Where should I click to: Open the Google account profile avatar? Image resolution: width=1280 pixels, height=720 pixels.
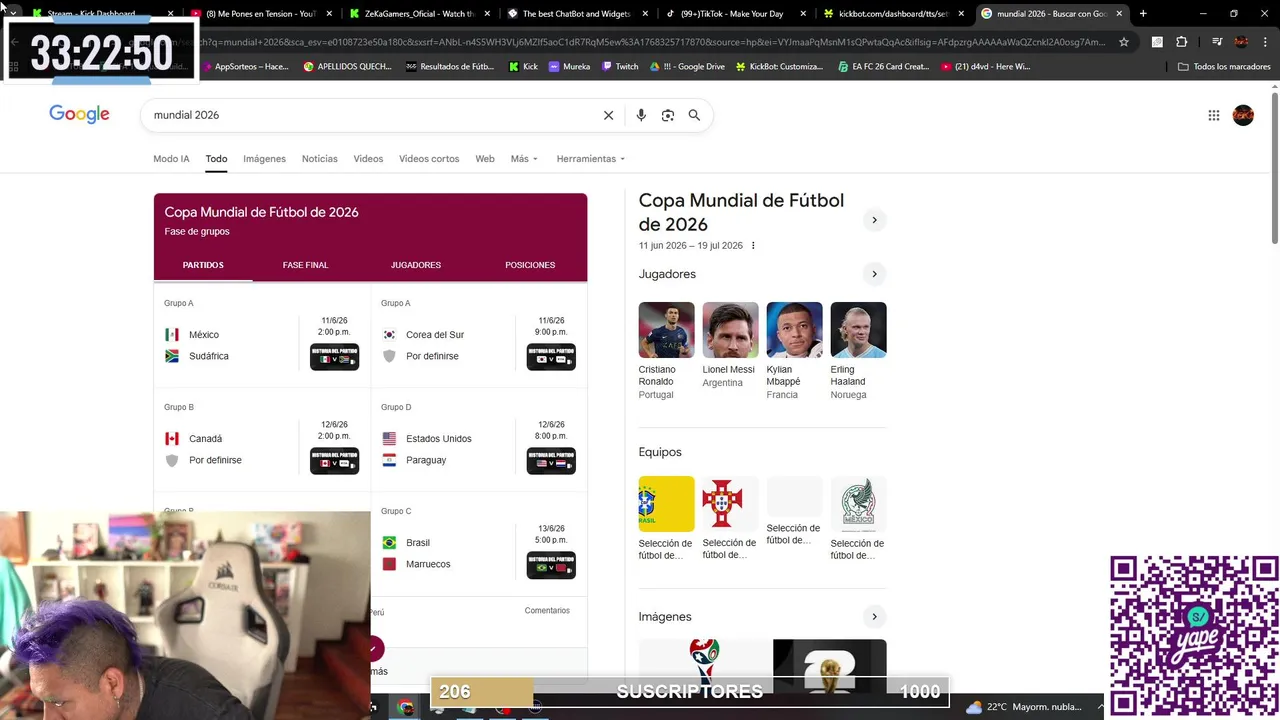coord(1243,115)
